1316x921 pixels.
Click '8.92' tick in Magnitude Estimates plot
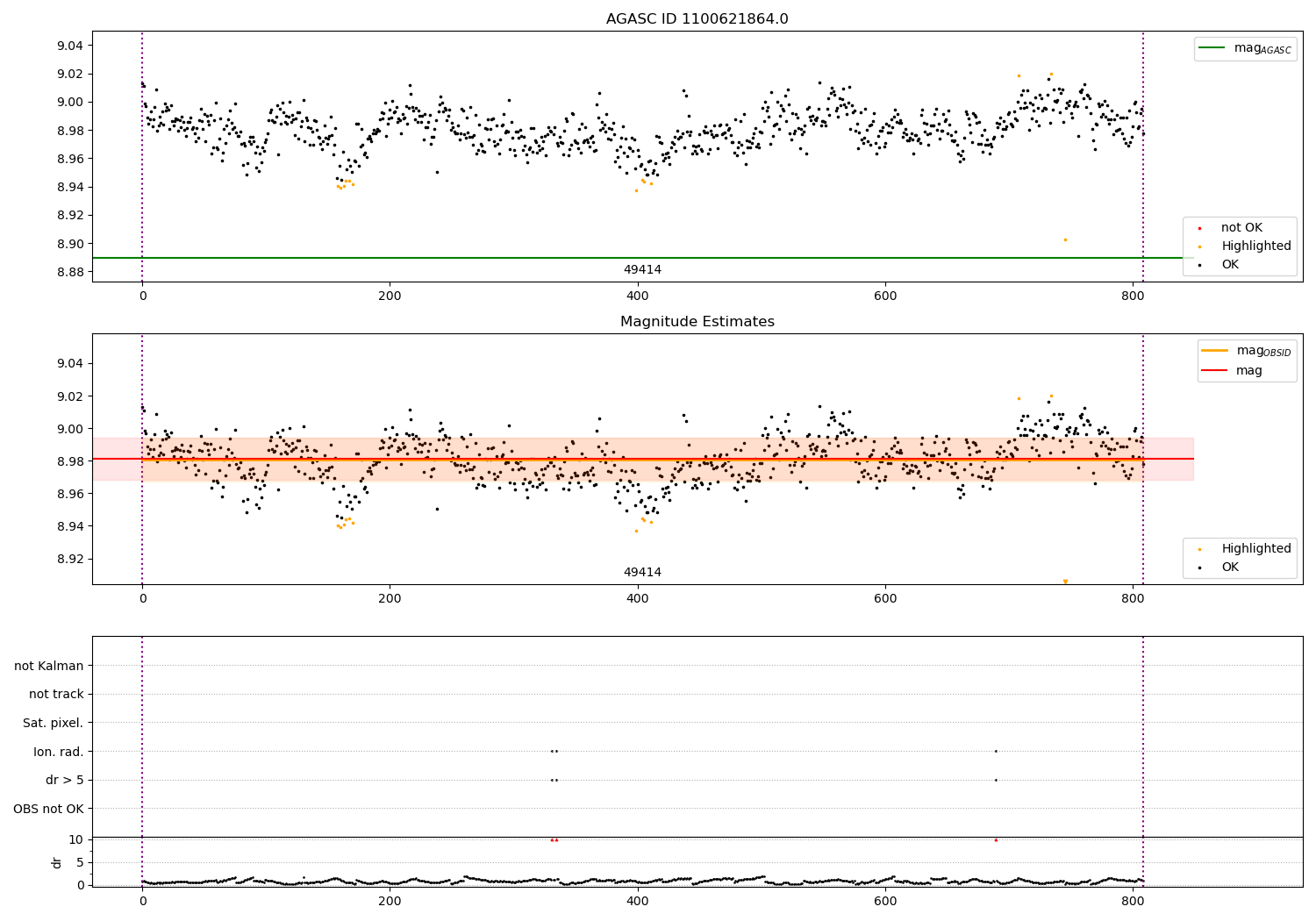pyautogui.click(x=70, y=559)
